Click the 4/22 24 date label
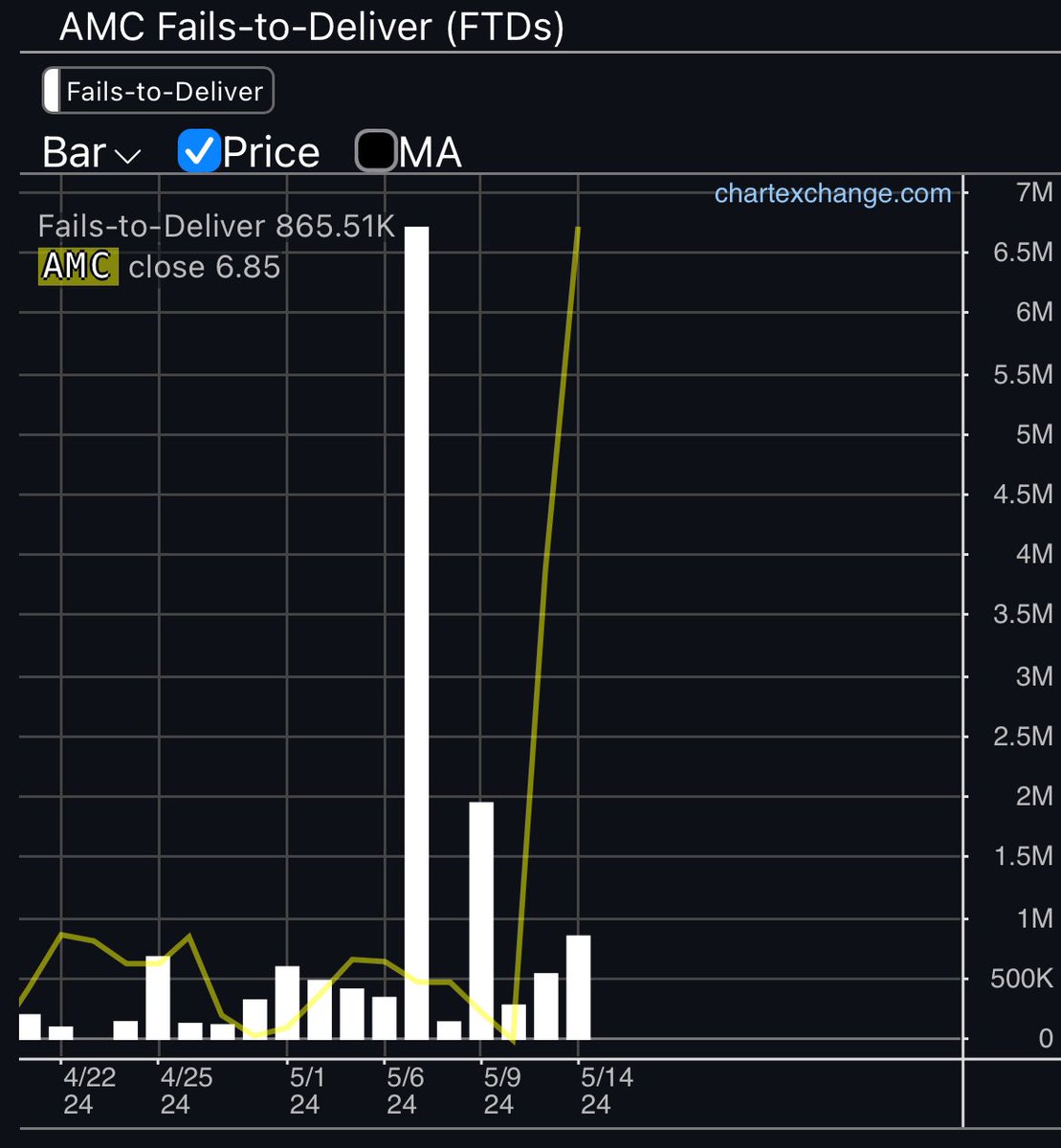 click(x=89, y=1091)
